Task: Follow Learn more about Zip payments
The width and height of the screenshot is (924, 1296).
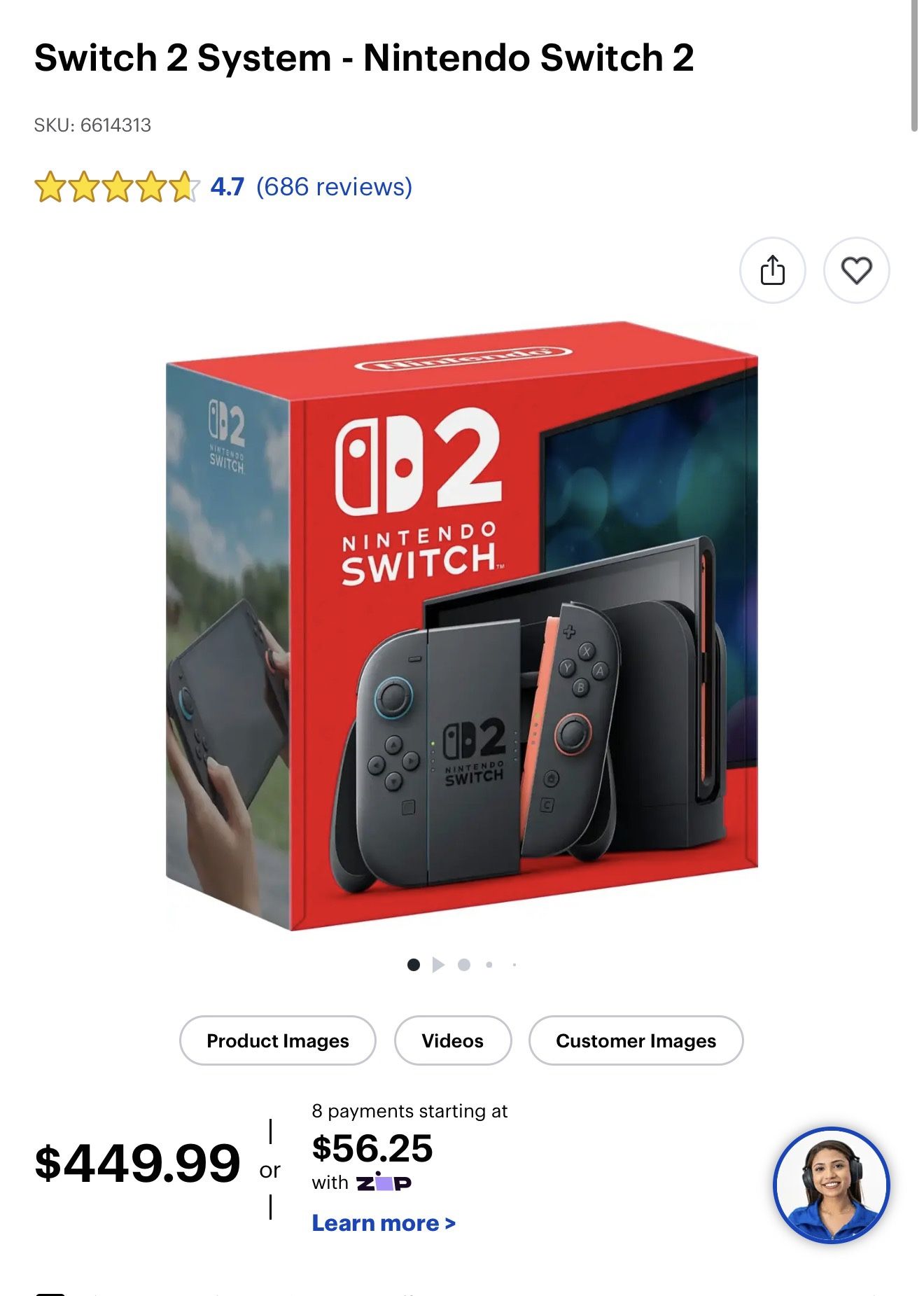Action: 384,1223
